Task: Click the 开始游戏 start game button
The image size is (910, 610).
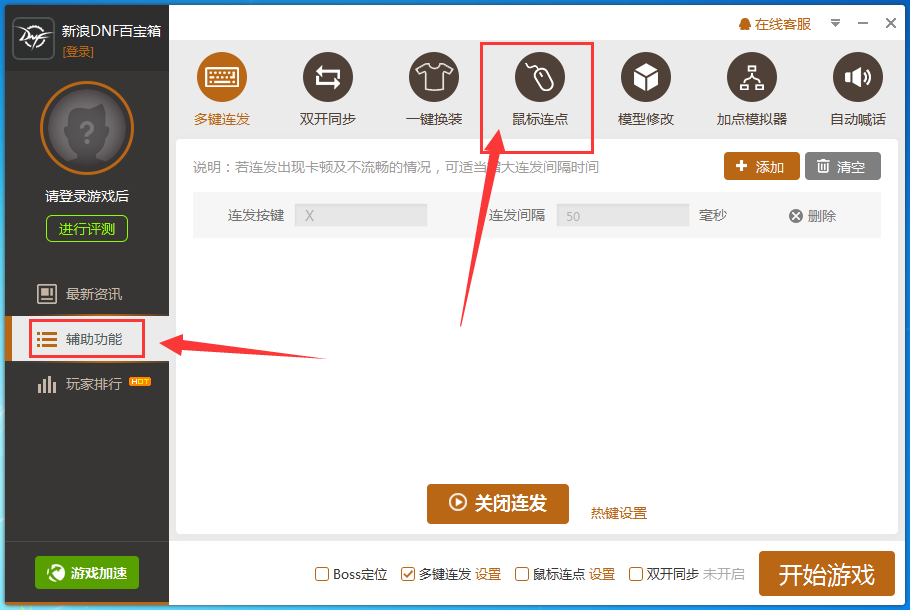Action: pyautogui.click(x=826, y=573)
